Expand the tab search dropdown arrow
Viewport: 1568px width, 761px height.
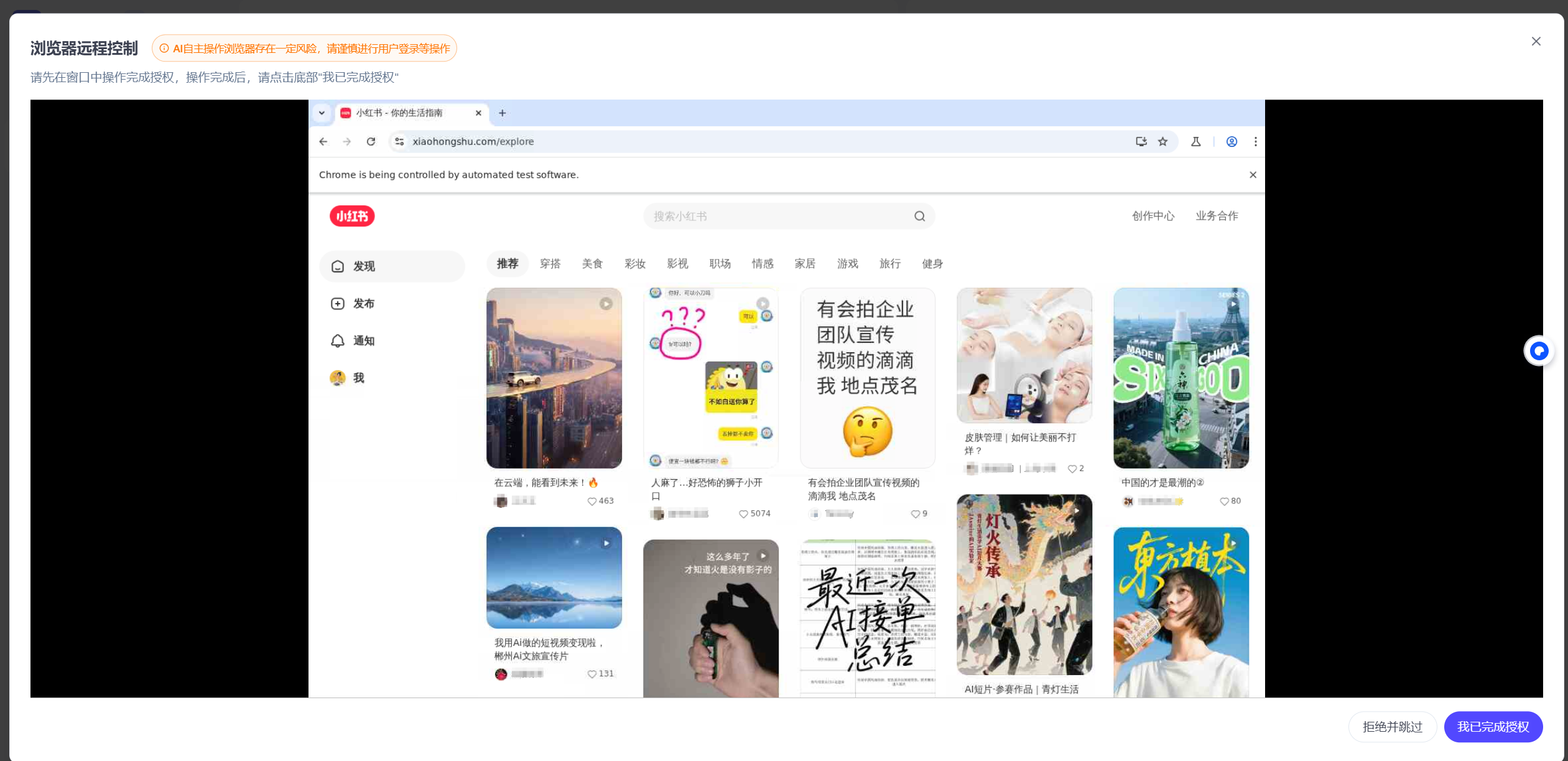[x=322, y=113]
